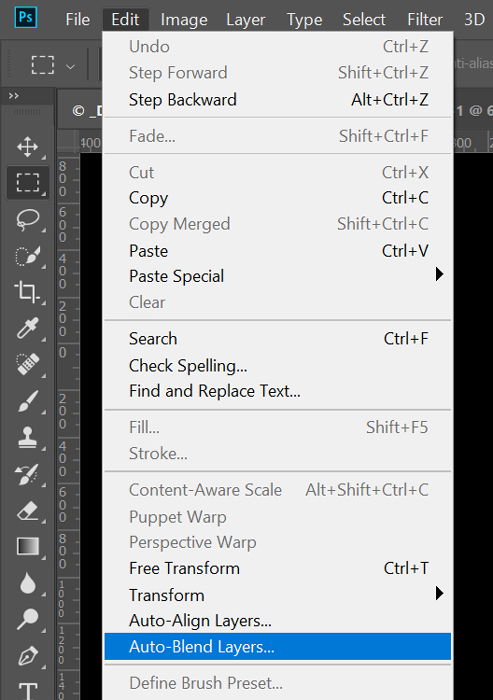Select the Move tool
493x700 pixels.
click(x=28, y=147)
